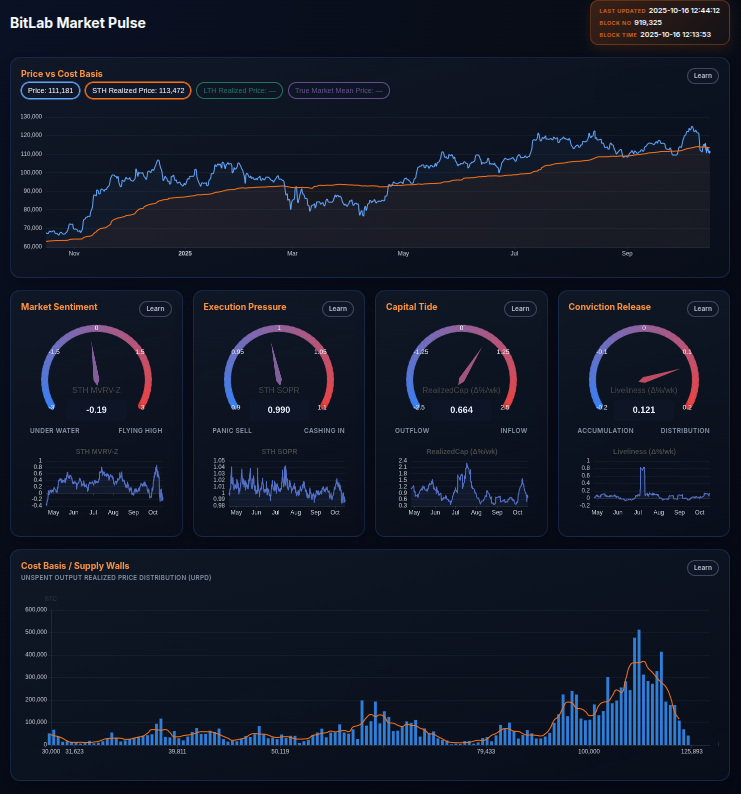The height and width of the screenshot is (794, 741).
Task: Click the Liveliness gauge dial
Action: click(644, 368)
